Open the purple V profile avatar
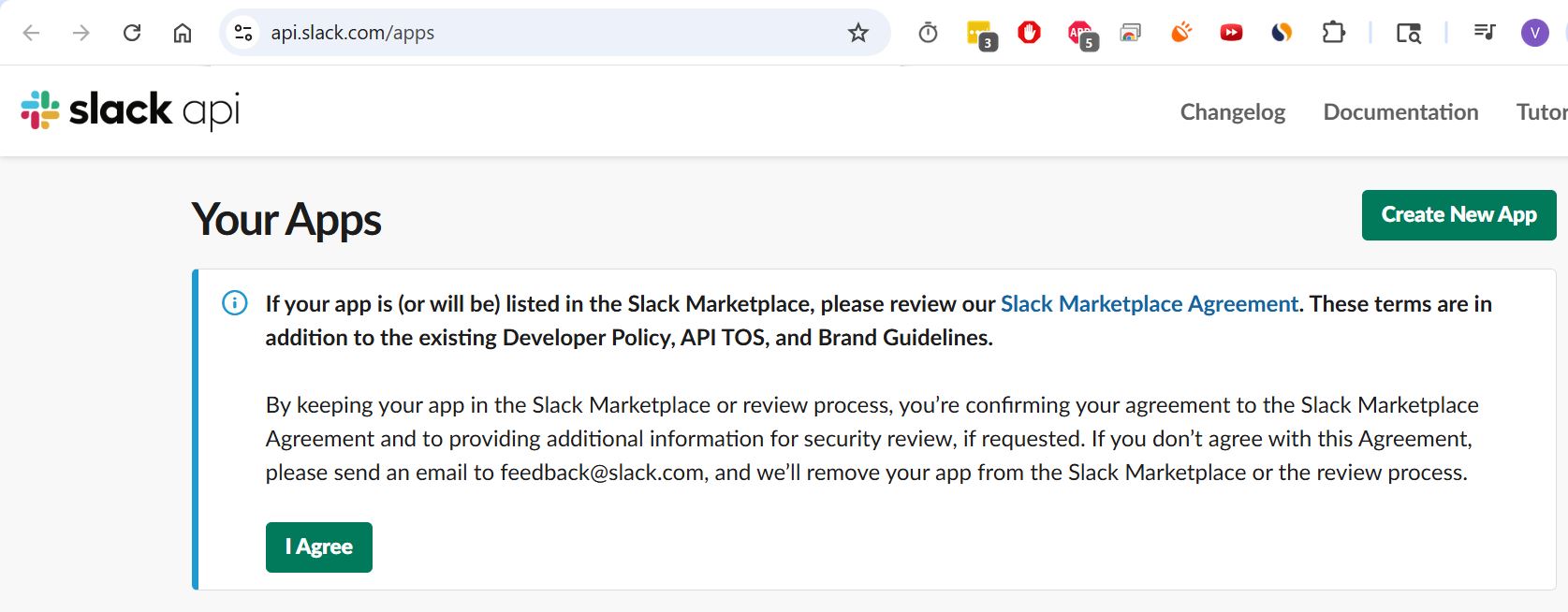The width and height of the screenshot is (1568, 612). pyautogui.click(x=1534, y=33)
